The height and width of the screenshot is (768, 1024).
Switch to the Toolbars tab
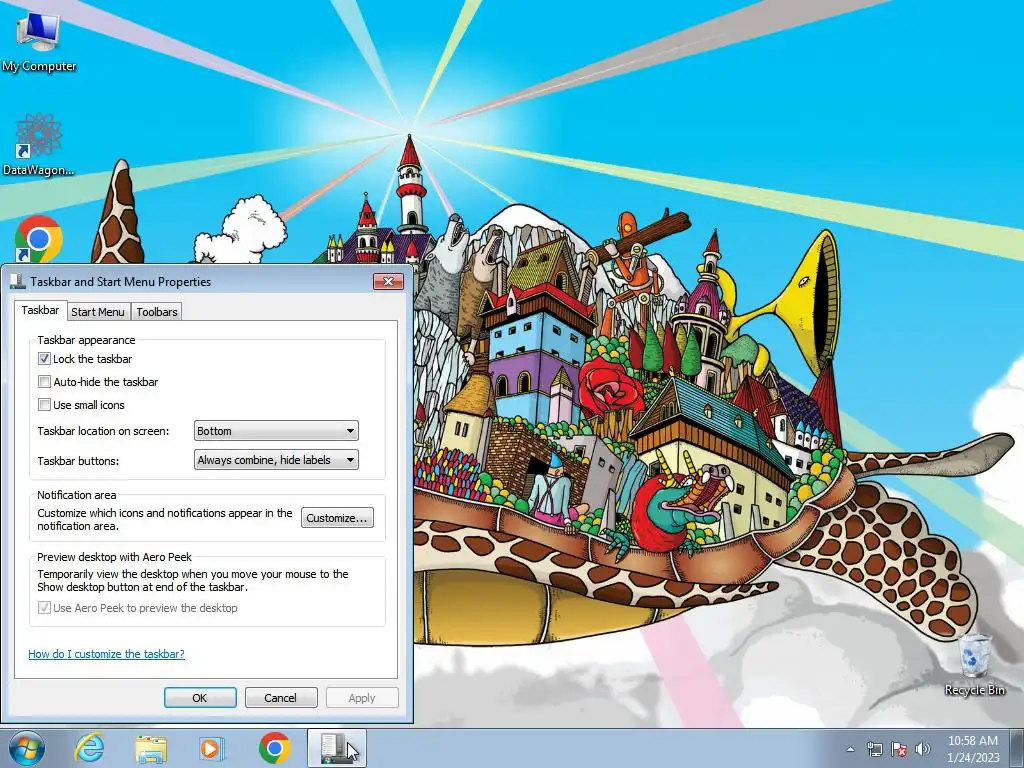[157, 312]
